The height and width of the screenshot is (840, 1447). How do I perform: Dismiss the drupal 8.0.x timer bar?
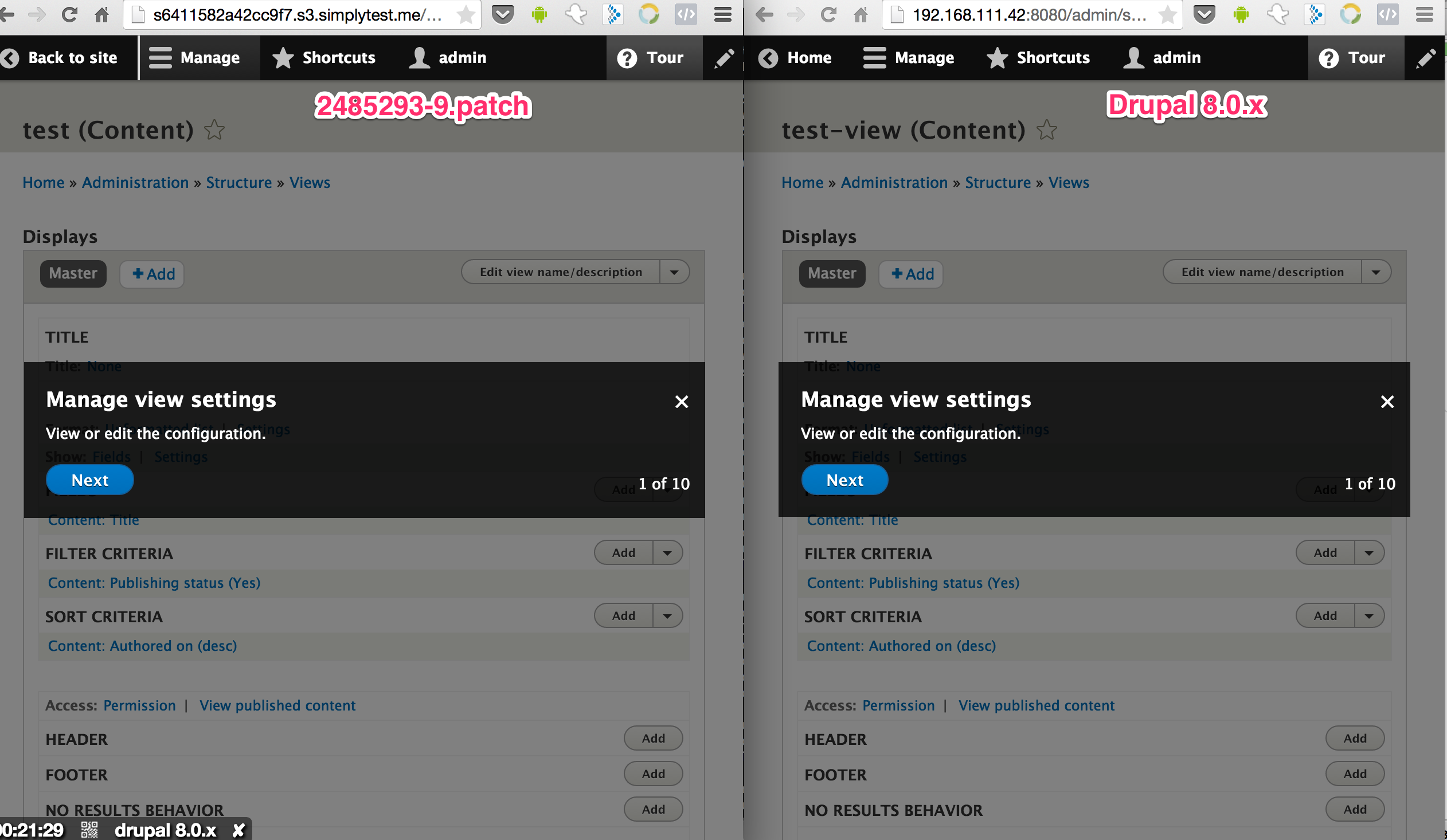[x=238, y=830]
